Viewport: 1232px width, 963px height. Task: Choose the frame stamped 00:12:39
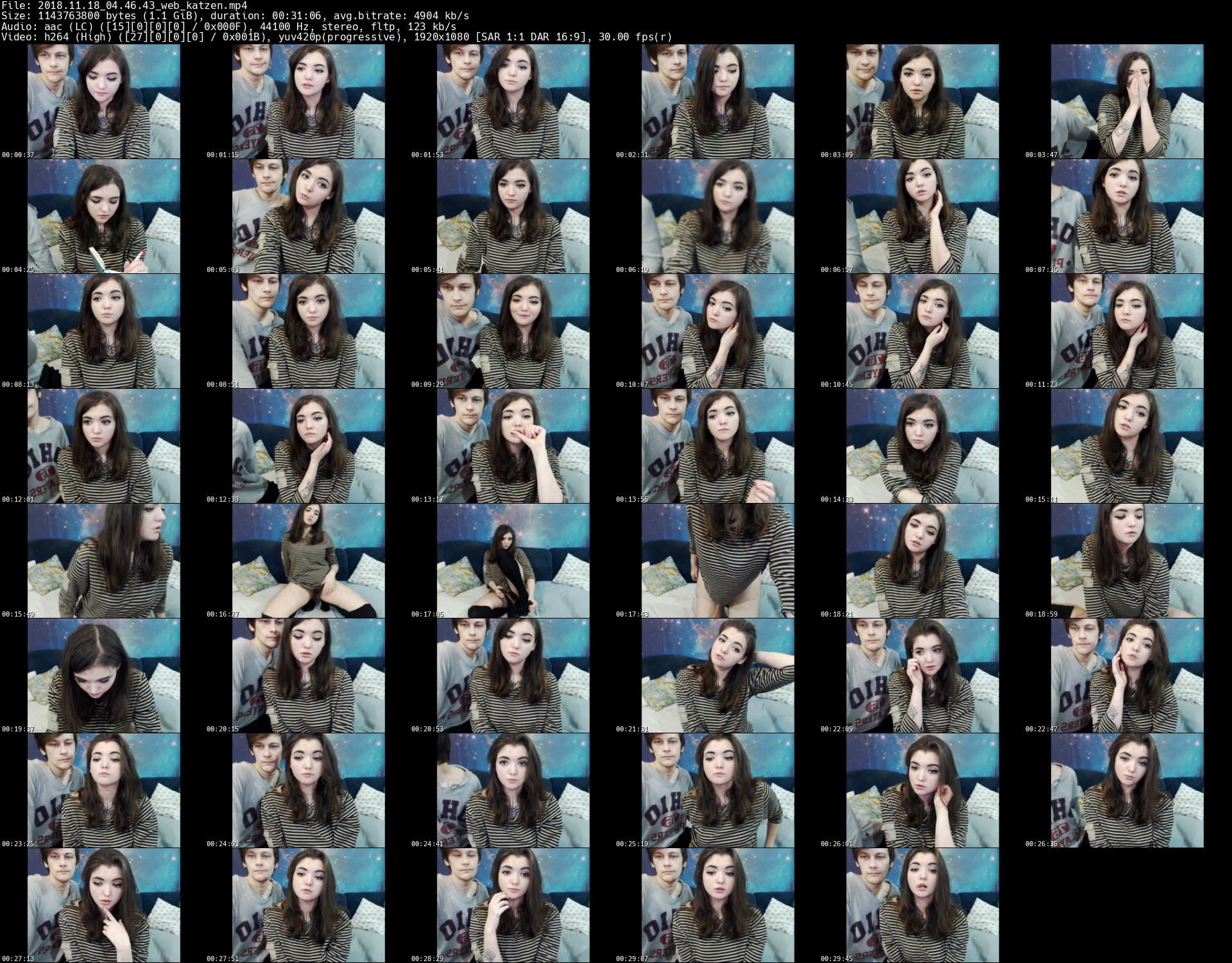pos(309,446)
